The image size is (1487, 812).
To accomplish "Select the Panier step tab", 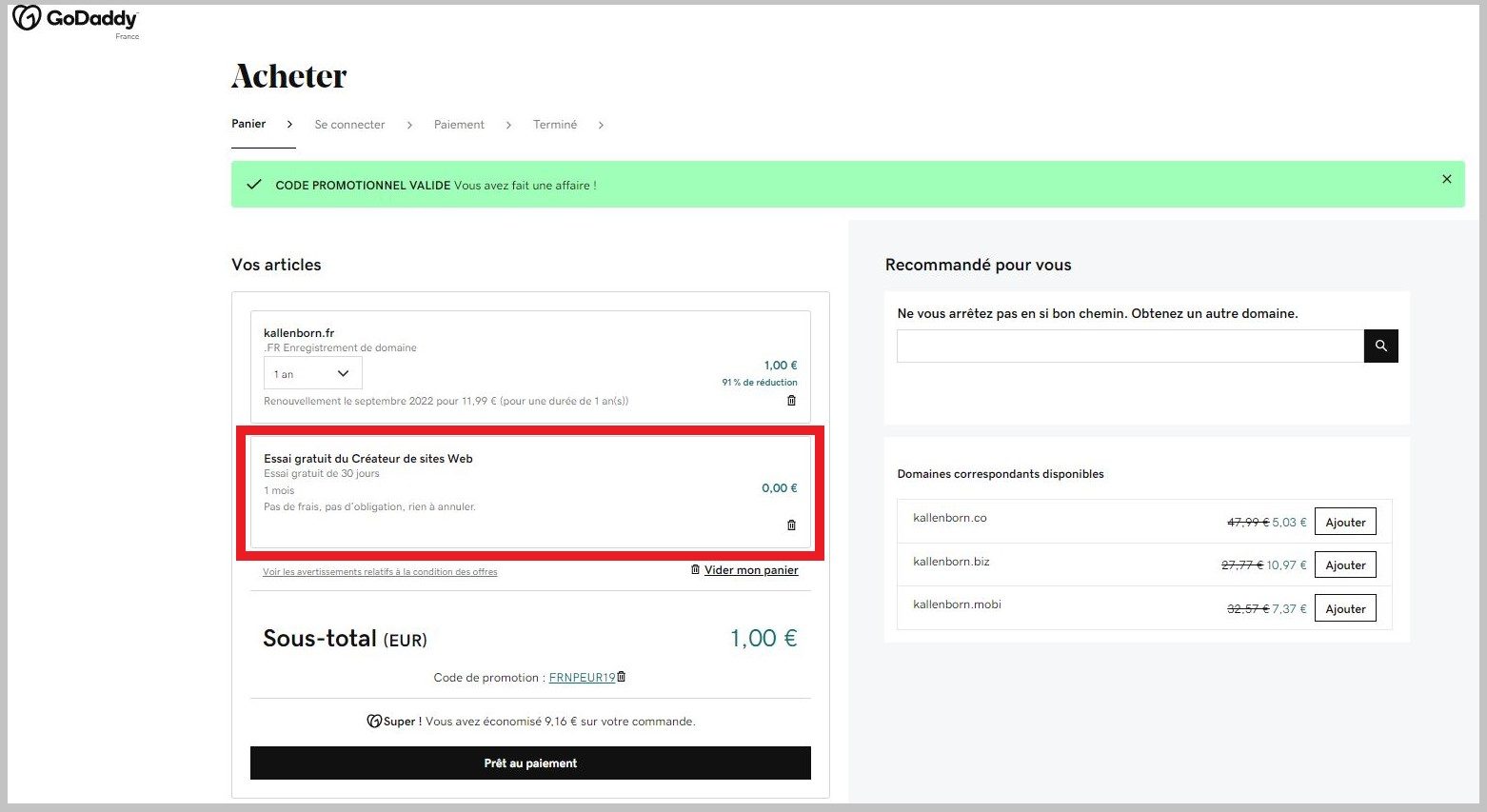I will 248,124.
